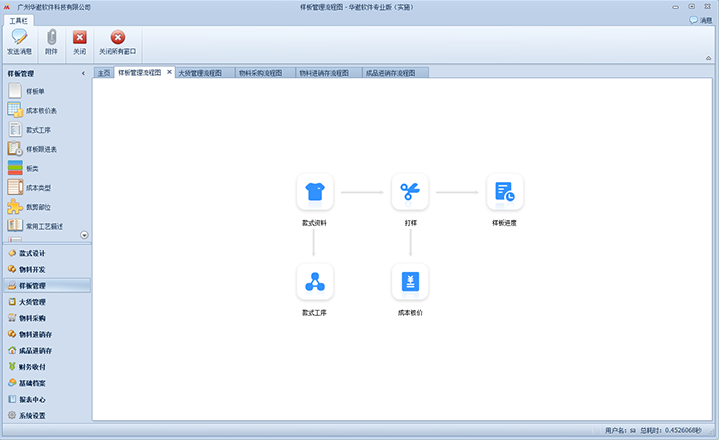Viewport: 719px width, 441px height.
Task: Select 财务收付 module in navigation
Action: click(x=47, y=367)
